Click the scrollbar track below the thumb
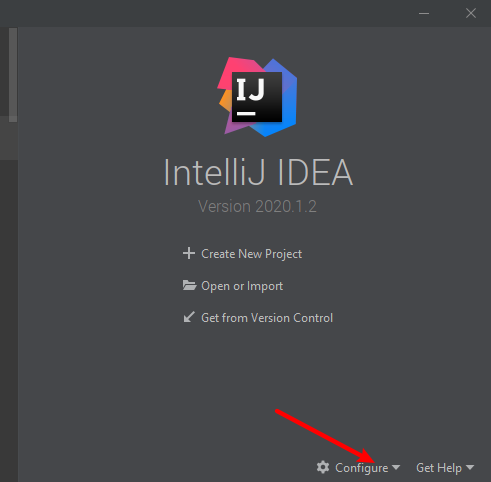 (x=13, y=300)
